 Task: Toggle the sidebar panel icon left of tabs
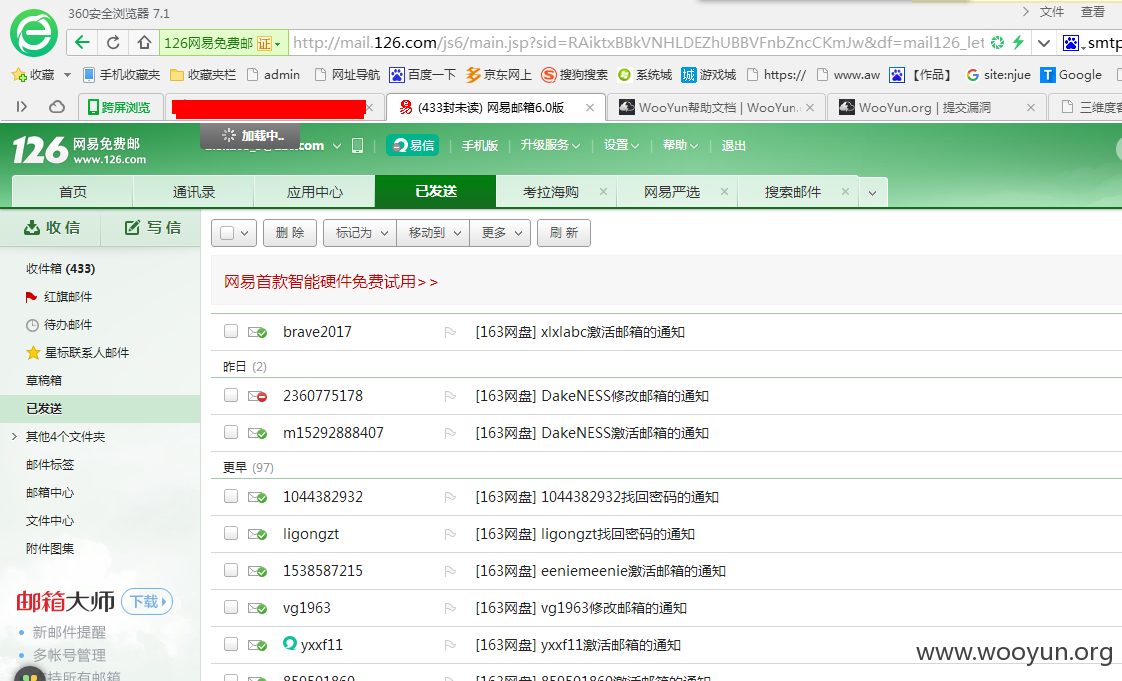[21, 107]
